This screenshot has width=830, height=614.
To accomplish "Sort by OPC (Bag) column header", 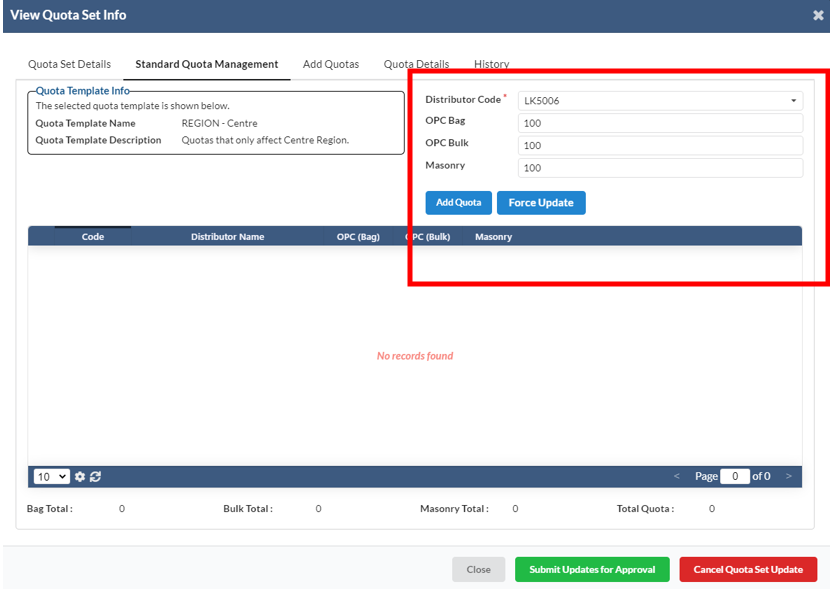I will (358, 237).
